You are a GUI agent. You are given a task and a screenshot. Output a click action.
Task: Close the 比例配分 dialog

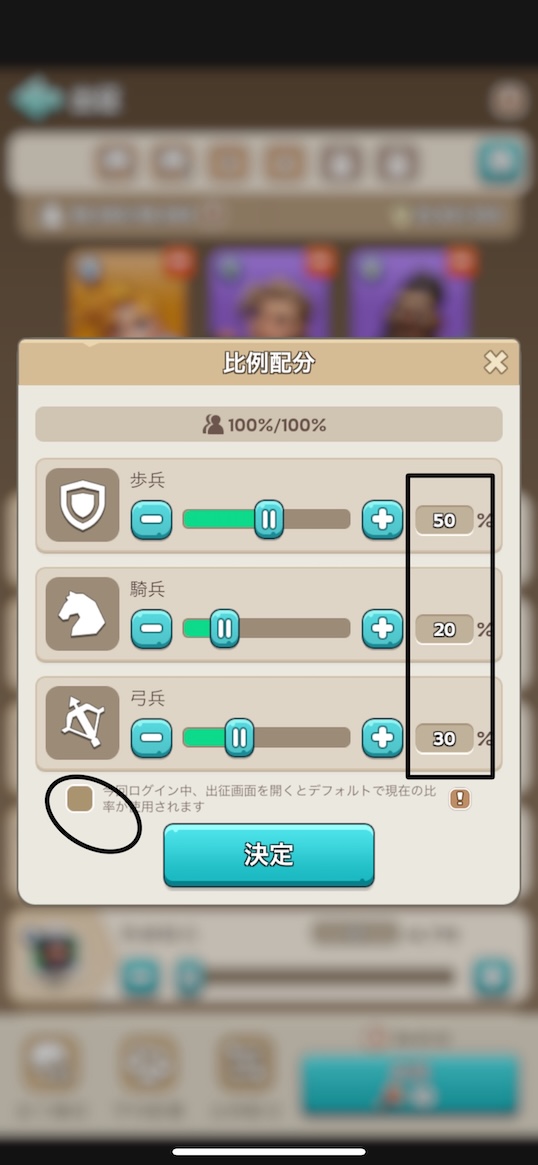pyautogui.click(x=496, y=362)
